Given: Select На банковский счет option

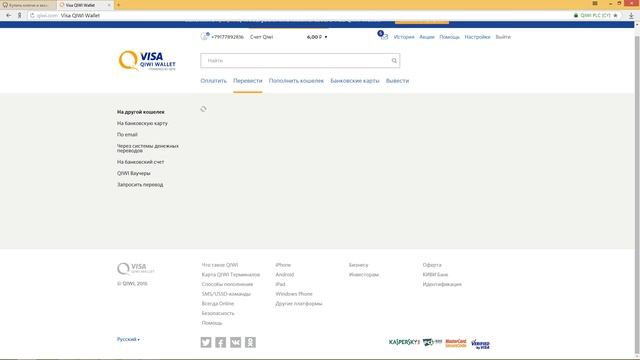Looking at the screenshot, I should (x=140, y=162).
